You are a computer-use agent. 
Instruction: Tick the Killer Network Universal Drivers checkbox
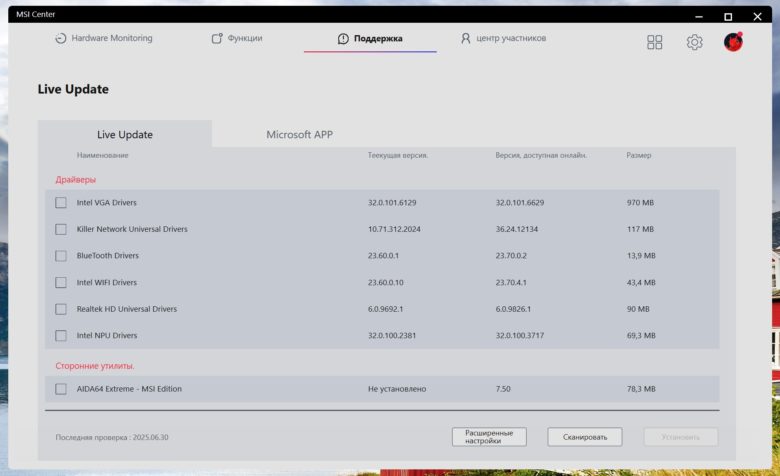[61, 229]
